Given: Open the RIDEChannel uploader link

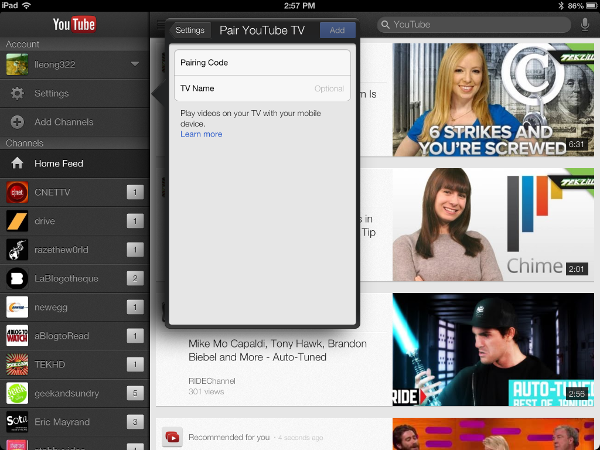Looking at the screenshot, I should pos(212,381).
